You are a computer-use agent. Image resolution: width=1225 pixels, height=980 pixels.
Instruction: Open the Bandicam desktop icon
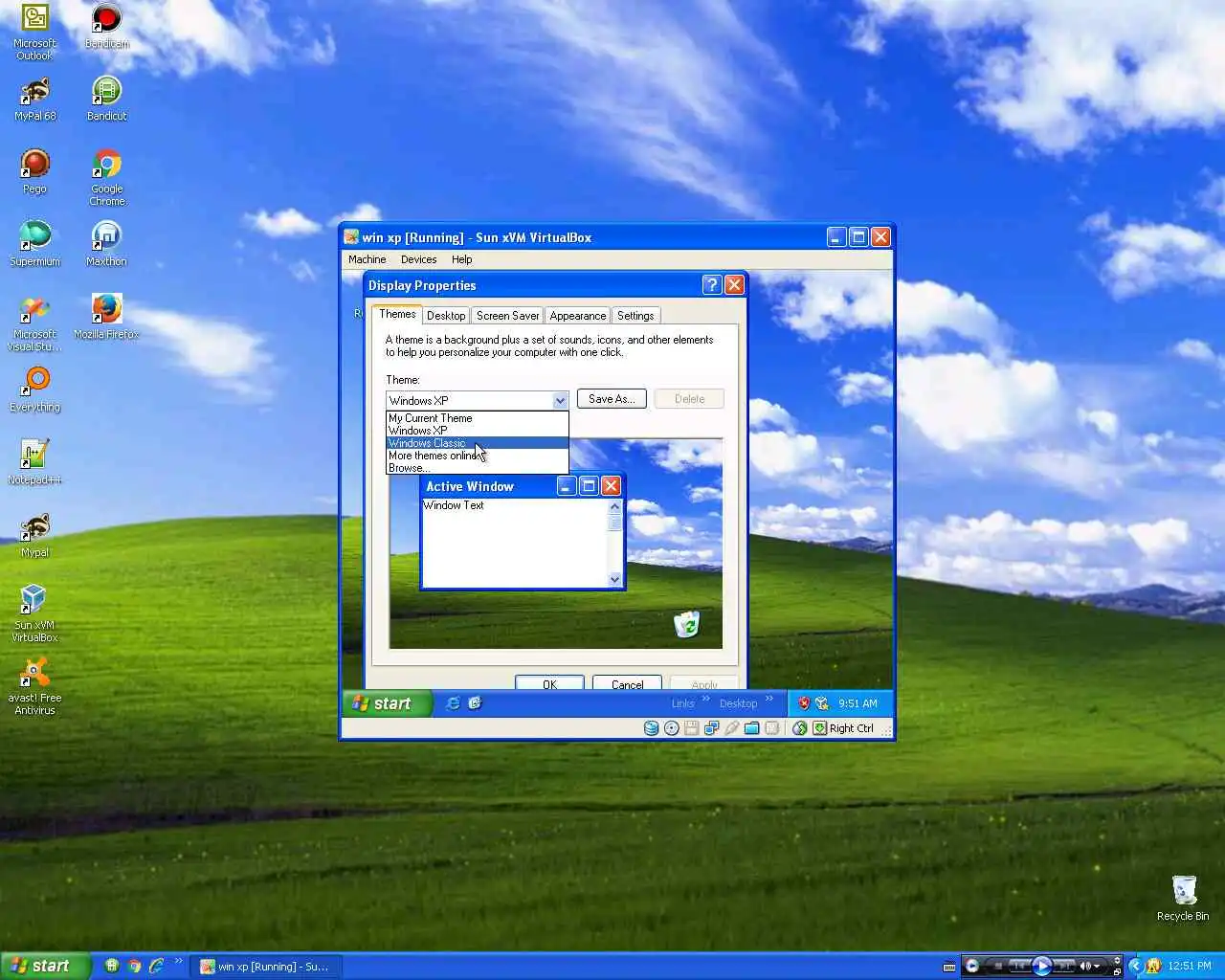coord(106,27)
